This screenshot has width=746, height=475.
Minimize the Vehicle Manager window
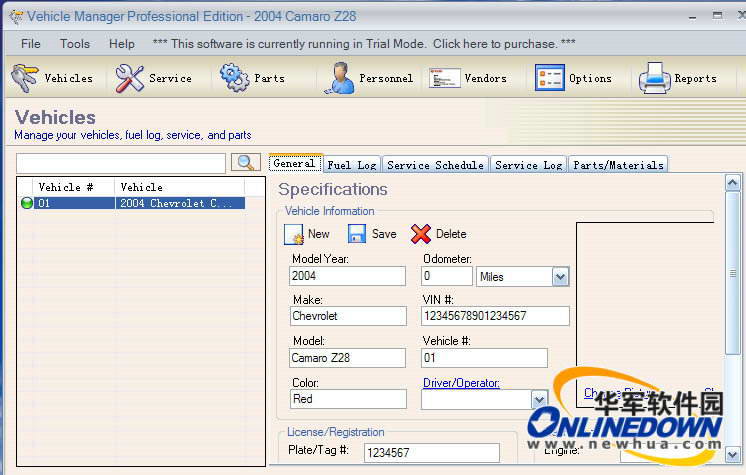click(x=693, y=17)
